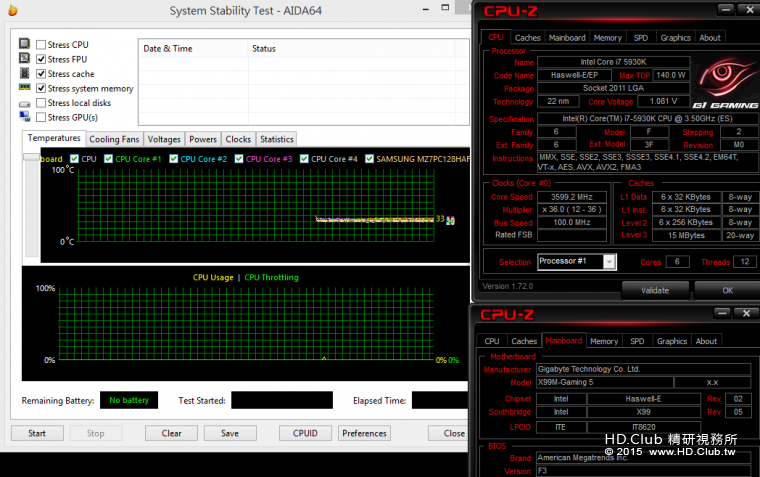This screenshot has height=477, width=760.
Task: Switch to the Cooling Fans tab
Action: pyautogui.click(x=114, y=139)
